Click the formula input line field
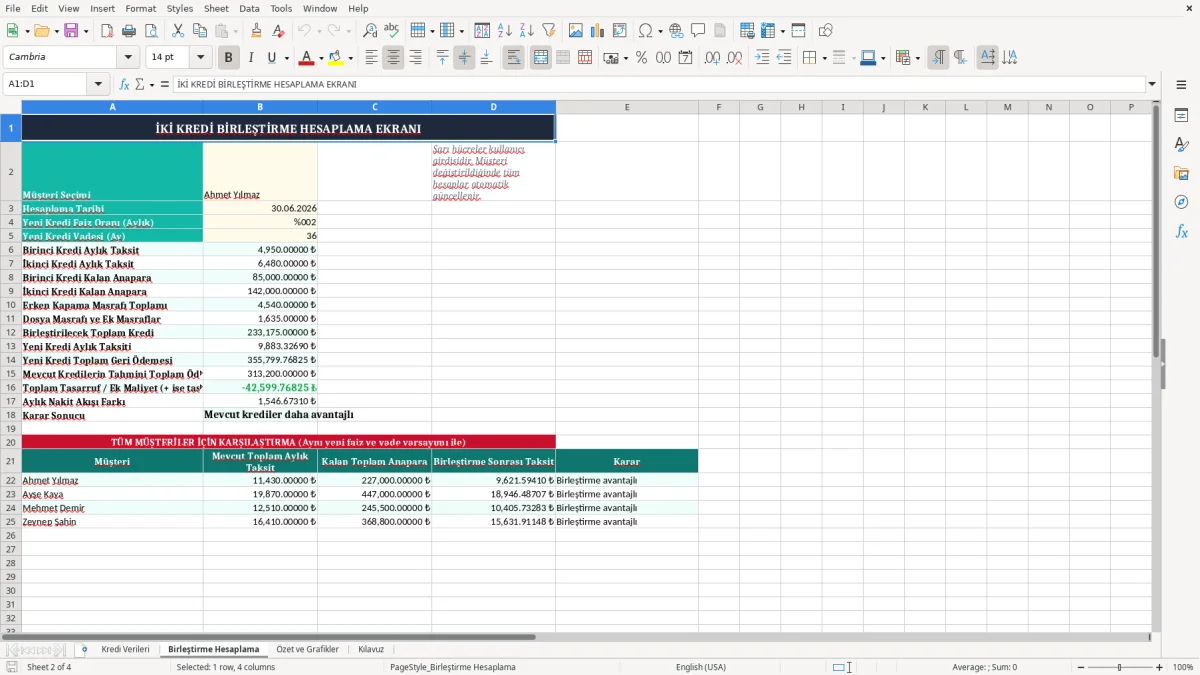This screenshot has width=1200, height=675. click(659, 84)
